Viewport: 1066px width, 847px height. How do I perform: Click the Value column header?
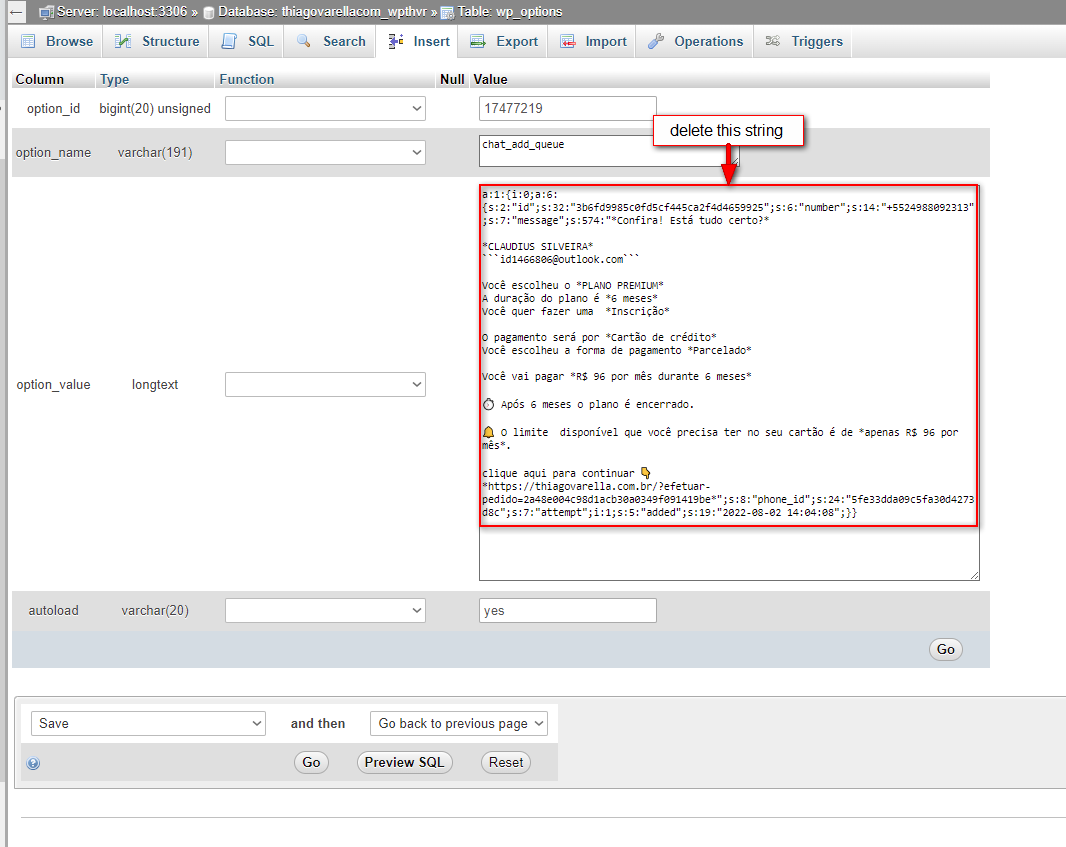tap(490, 80)
